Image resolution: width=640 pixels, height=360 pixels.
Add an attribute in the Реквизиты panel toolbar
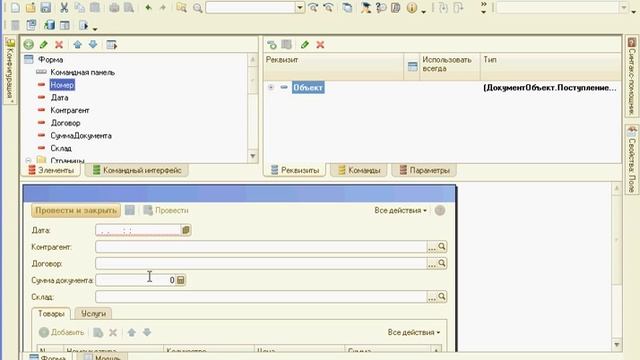272,44
